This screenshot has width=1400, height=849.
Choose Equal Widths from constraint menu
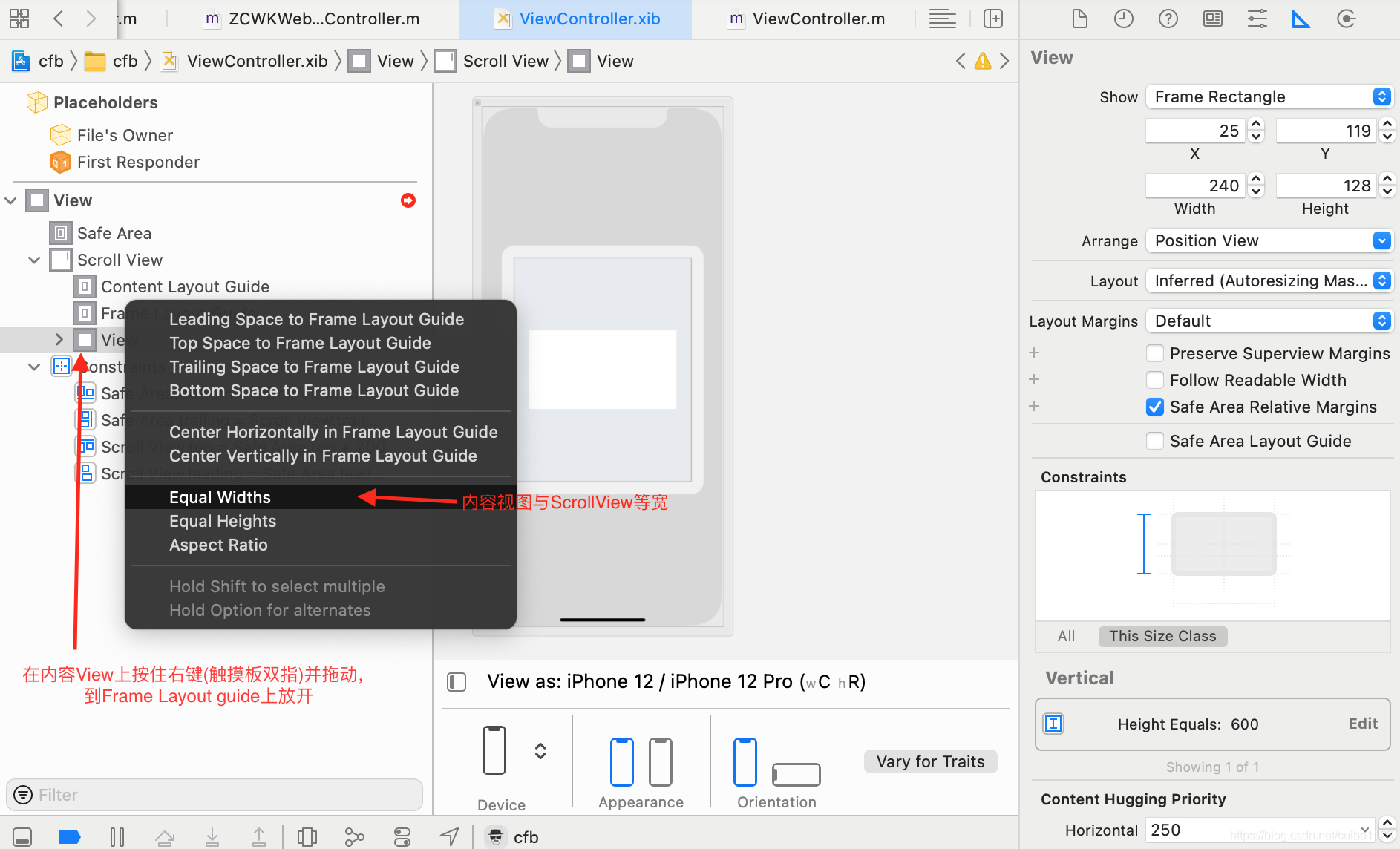click(x=321, y=497)
